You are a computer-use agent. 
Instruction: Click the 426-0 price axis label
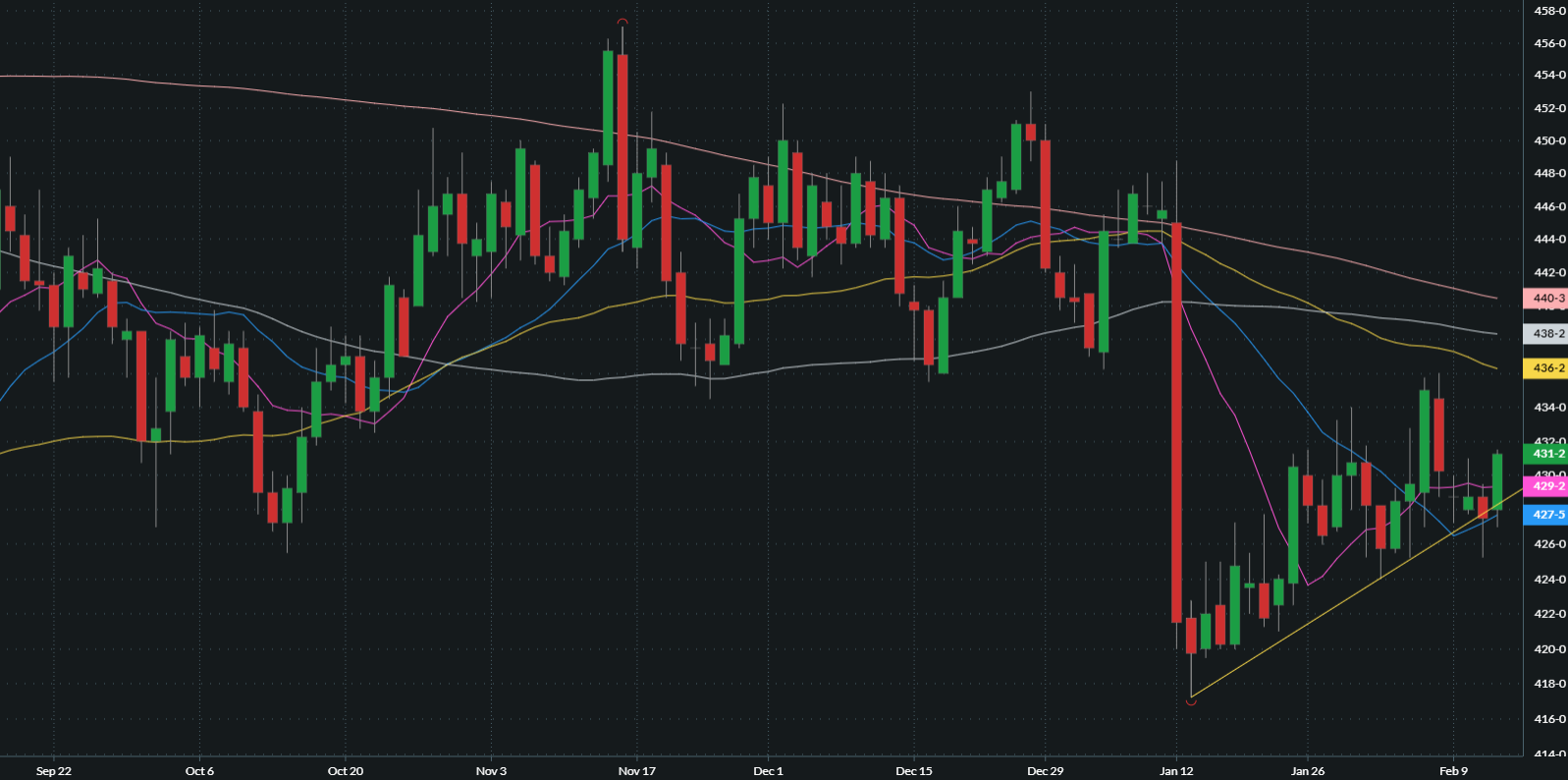[x=1550, y=543]
